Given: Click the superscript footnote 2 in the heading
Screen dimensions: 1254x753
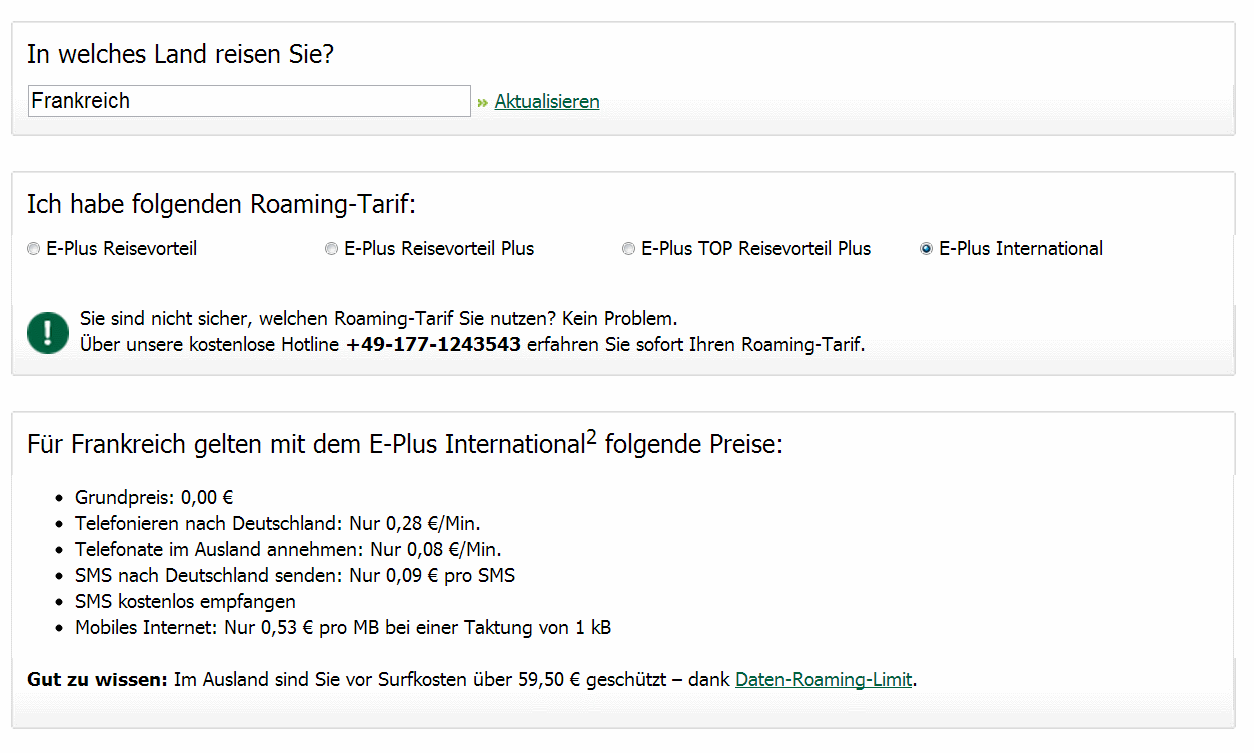Looking at the screenshot, I should tap(591, 437).
